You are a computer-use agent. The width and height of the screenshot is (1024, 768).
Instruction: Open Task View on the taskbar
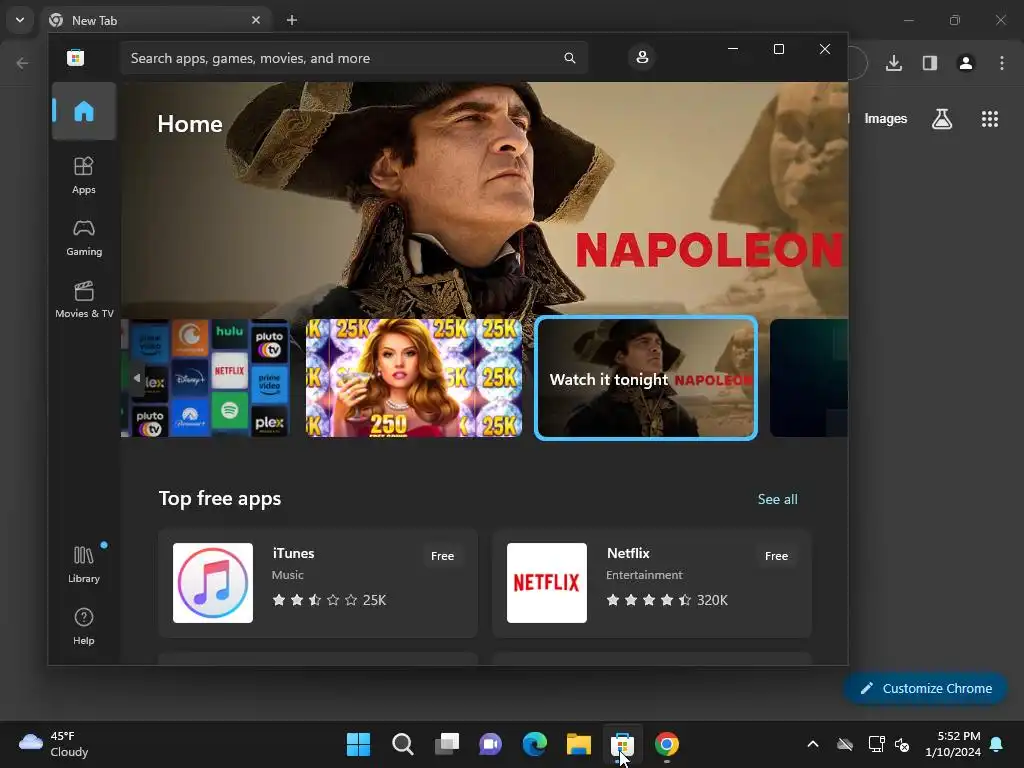pyautogui.click(x=447, y=744)
